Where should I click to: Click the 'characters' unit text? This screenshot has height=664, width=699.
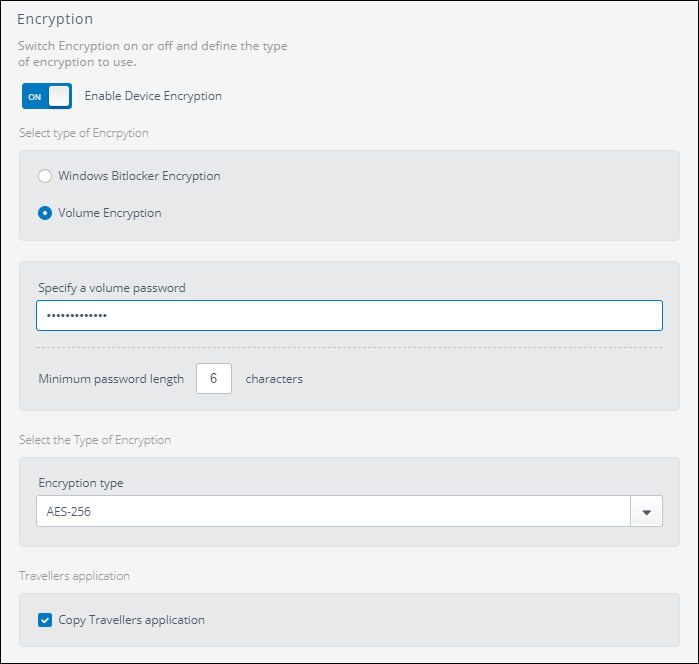click(x=274, y=379)
